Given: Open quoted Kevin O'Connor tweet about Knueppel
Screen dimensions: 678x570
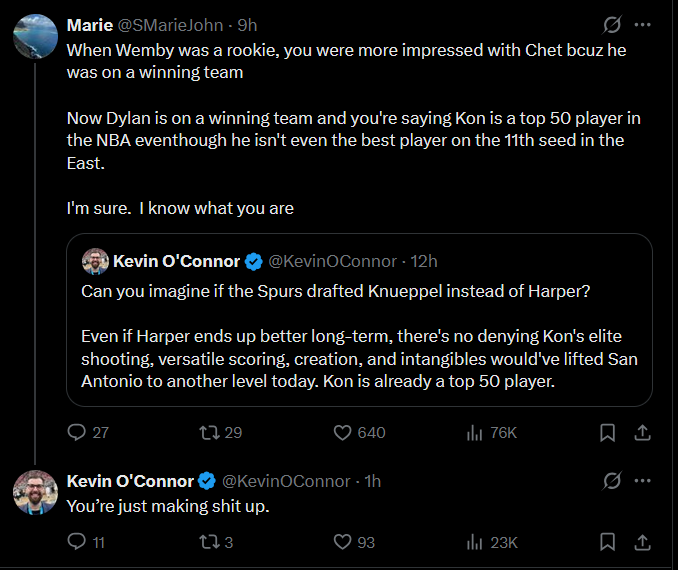Looking at the screenshot, I should [359, 320].
